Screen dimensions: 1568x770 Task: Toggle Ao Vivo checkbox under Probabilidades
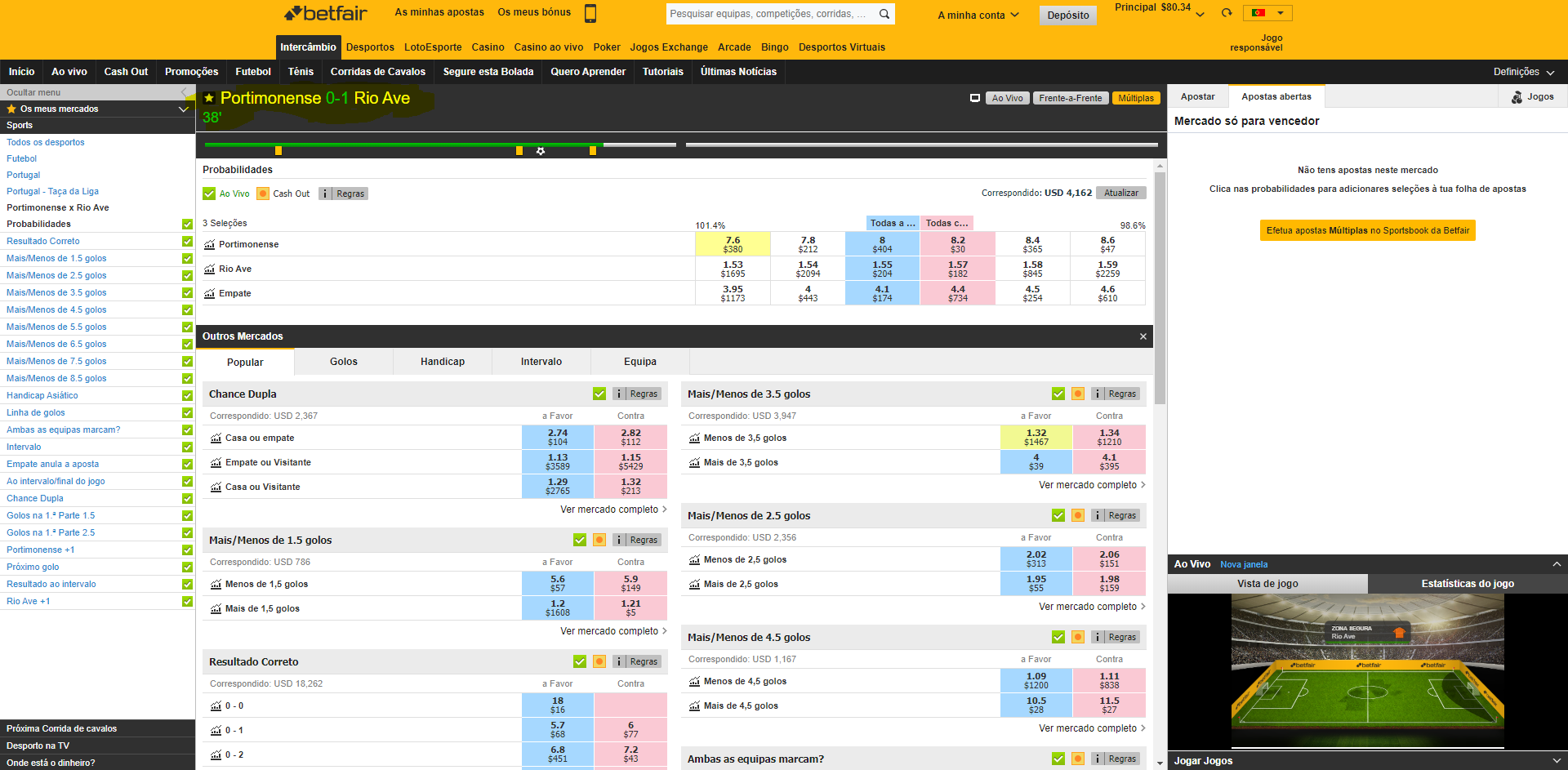click(x=209, y=194)
